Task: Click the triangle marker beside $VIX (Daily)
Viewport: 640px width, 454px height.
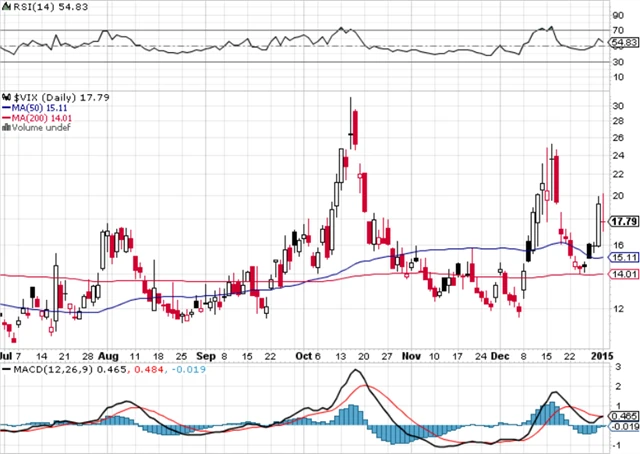Action: (x=5, y=96)
